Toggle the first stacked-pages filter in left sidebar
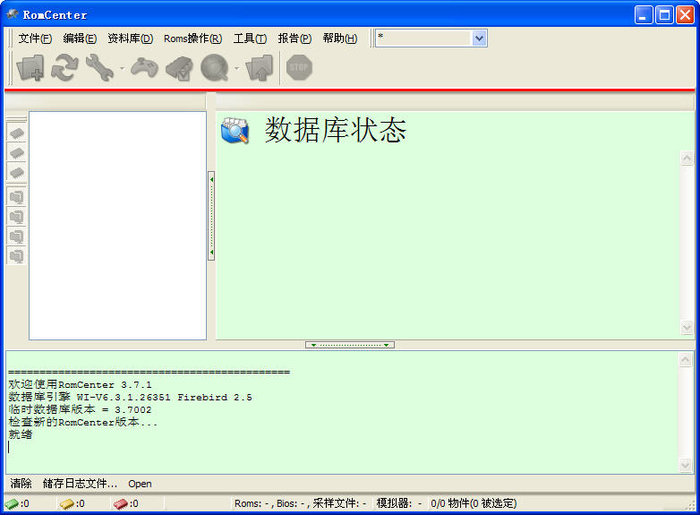Viewport: 700px width, 515px height. (x=16, y=196)
